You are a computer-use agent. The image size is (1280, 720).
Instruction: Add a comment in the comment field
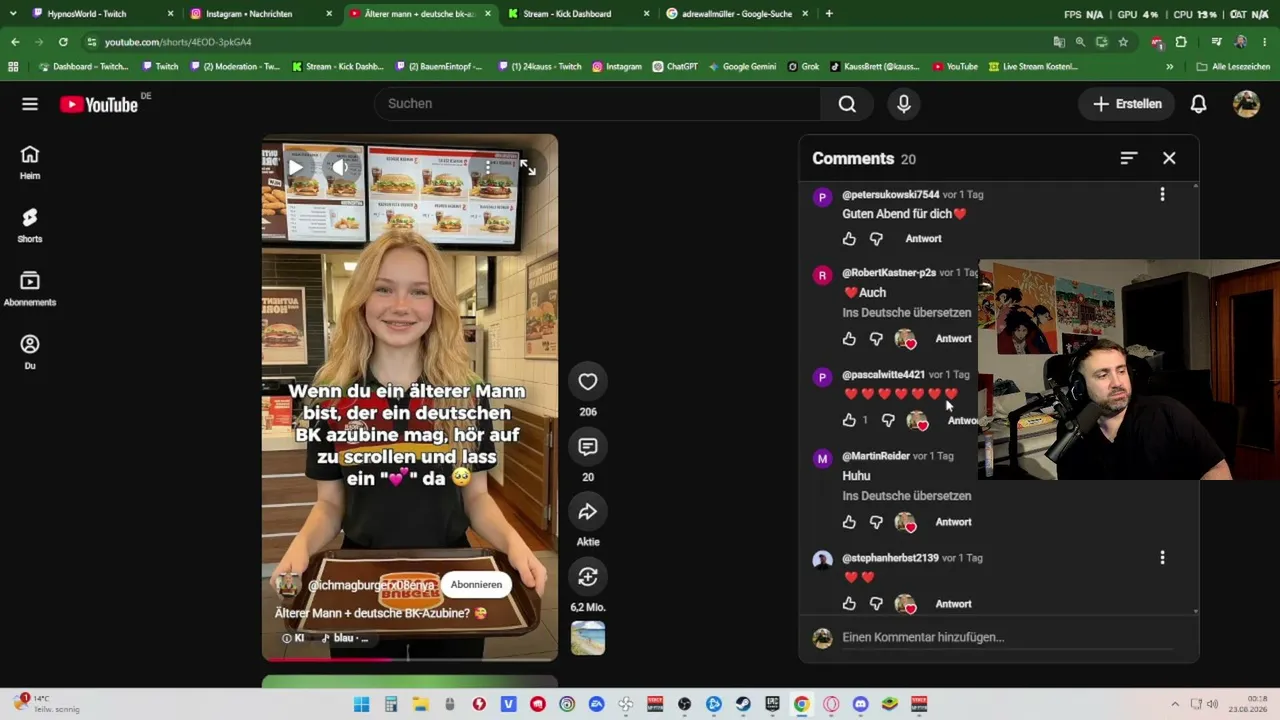pos(1007,638)
